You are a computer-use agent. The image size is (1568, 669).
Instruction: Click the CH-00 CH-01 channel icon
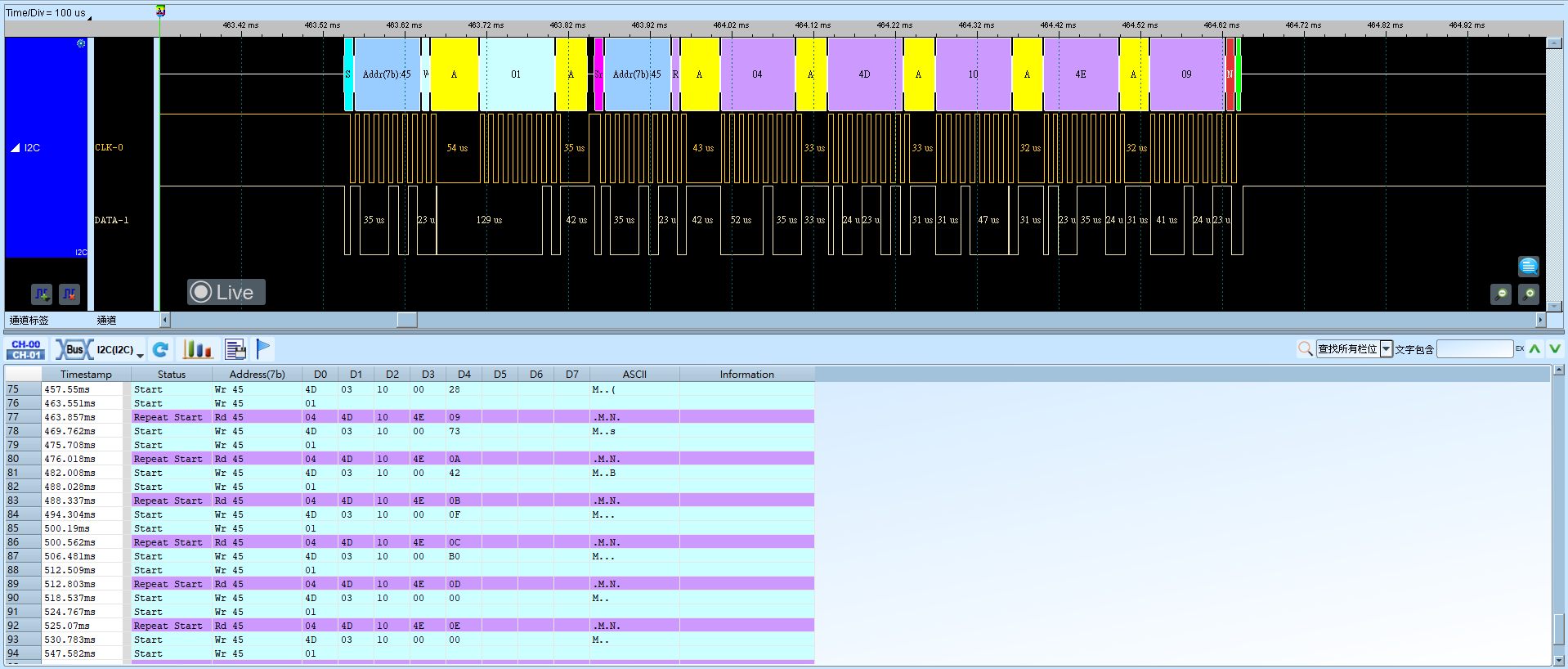(x=26, y=350)
